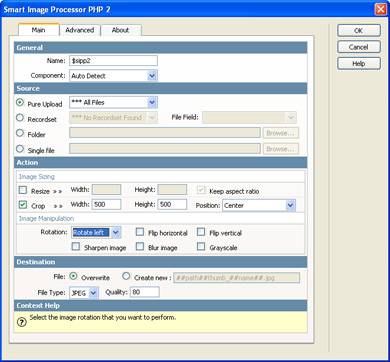Uncheck the Crop checkbox
The width and height of the screenshot is (390, 362).
[x=23, y=205]
